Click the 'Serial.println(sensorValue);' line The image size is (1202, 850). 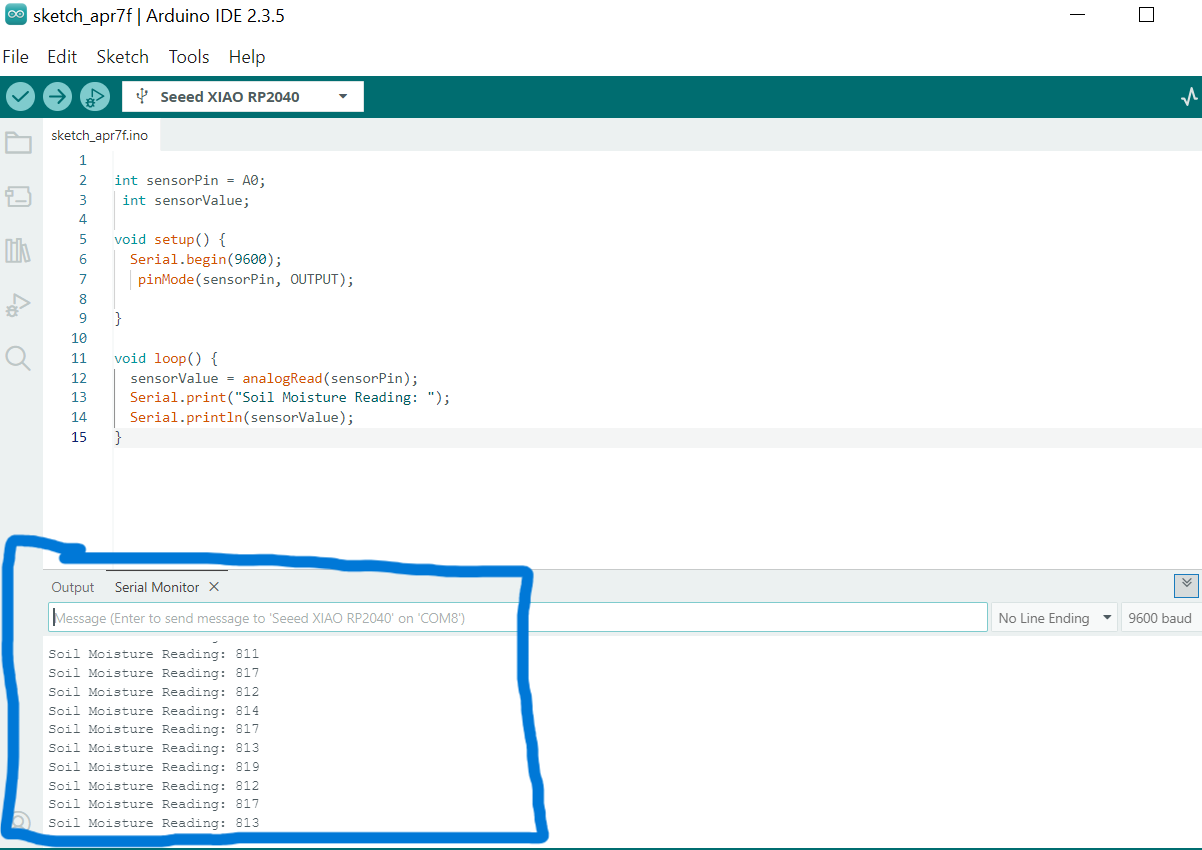pos(242,417)
